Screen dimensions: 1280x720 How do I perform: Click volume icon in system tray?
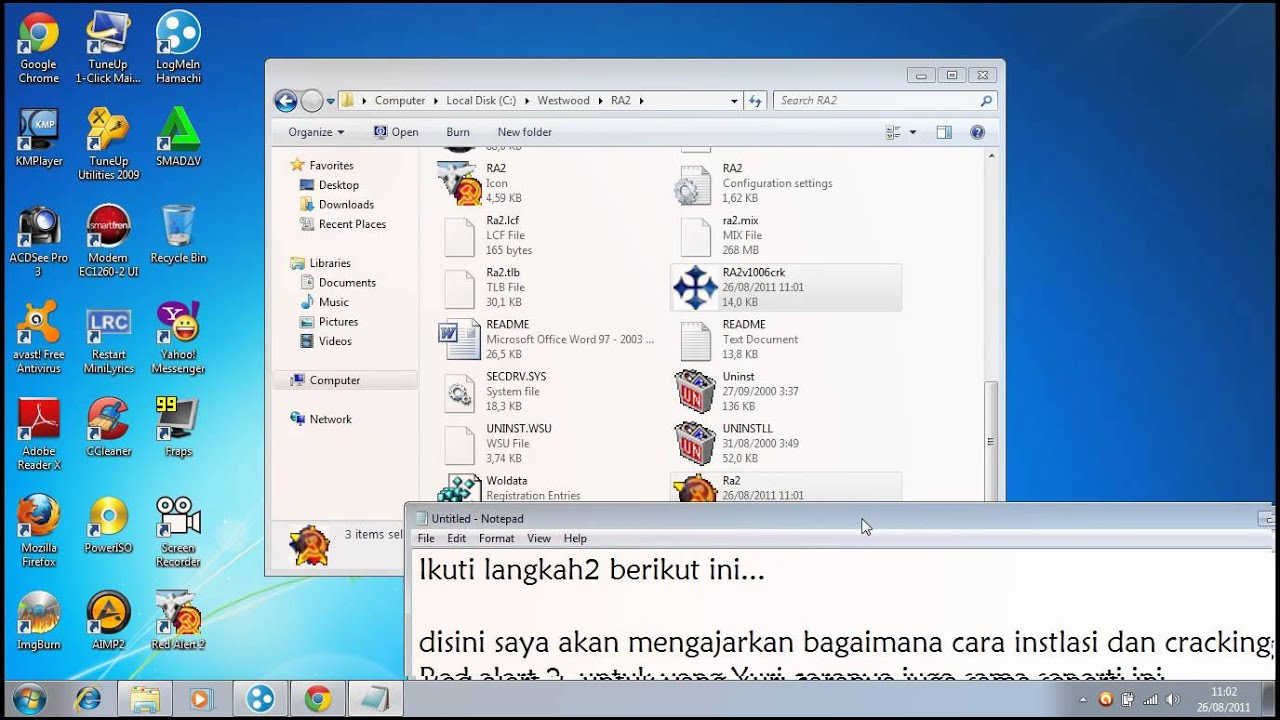1172,699
